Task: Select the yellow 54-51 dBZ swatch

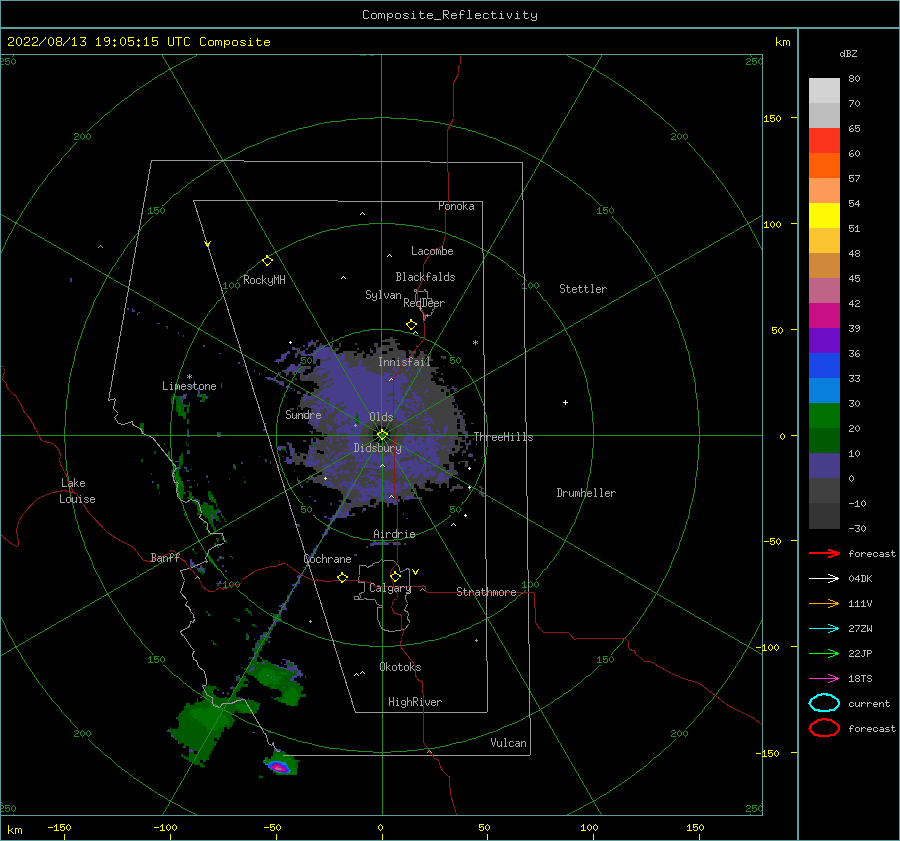Action: pos(824,216)
